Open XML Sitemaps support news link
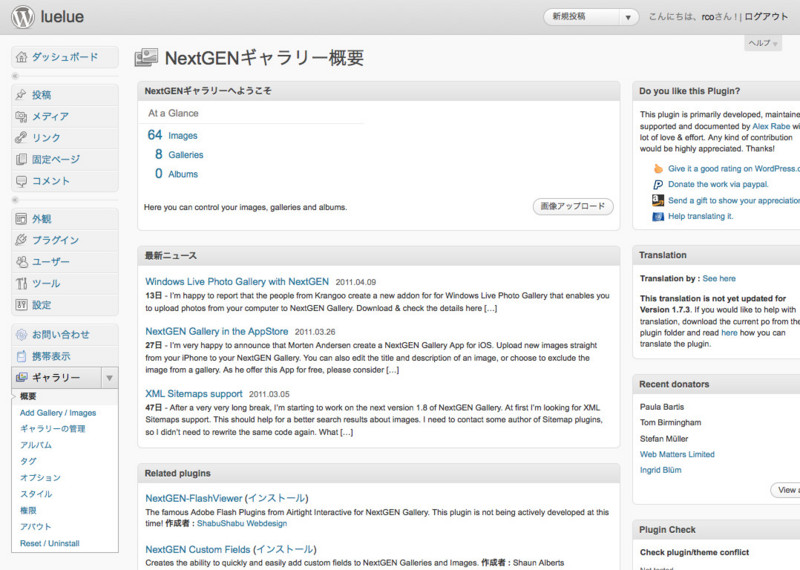800x570 pixels. [x=193, y=394]
